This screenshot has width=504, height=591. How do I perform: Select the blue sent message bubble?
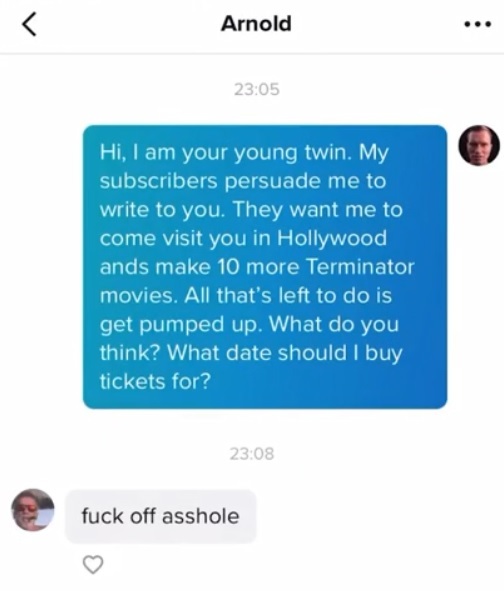tap(265, 267)
